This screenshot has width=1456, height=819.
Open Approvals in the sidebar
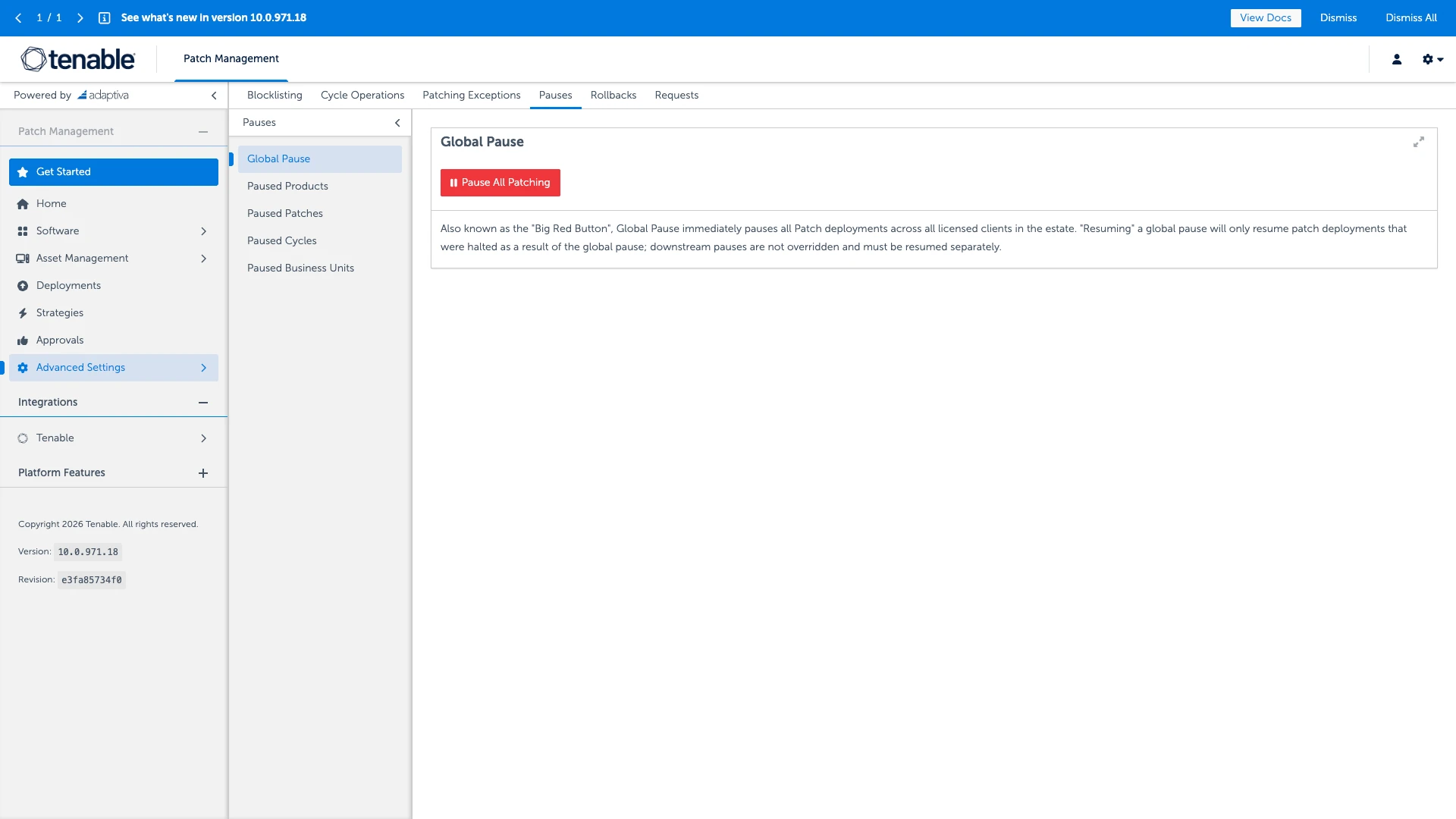tap(114, 340)
